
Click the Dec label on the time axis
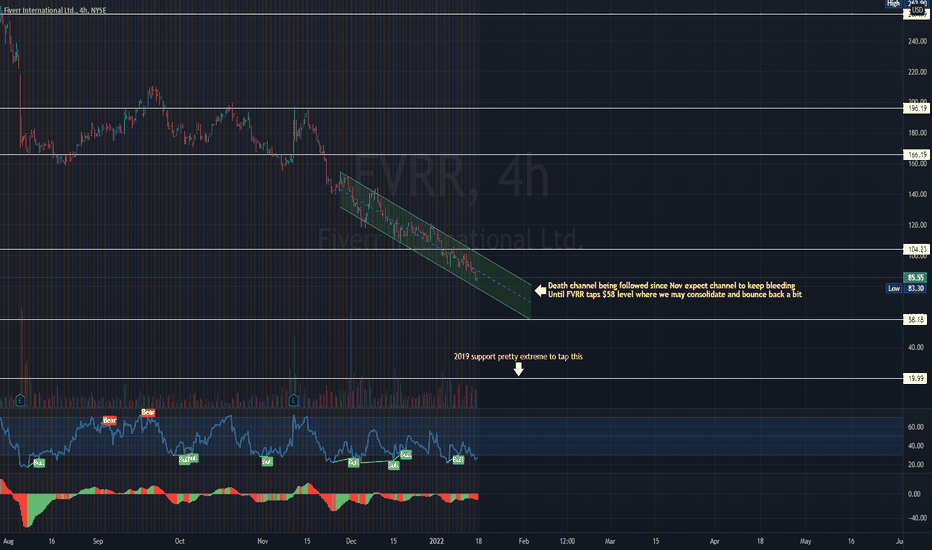pyautogui.click(x=351, y=541)
